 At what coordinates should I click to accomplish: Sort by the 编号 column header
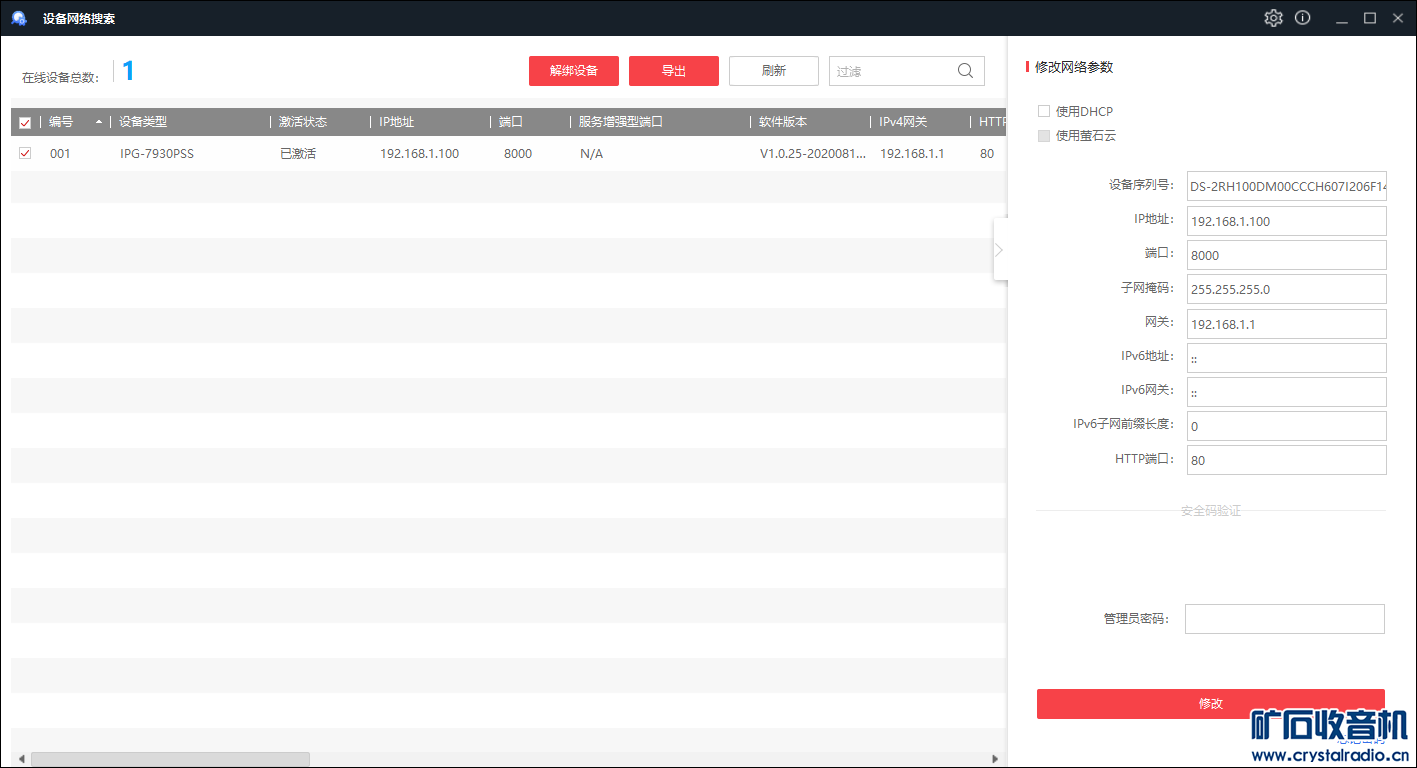[x=61, y=122]
